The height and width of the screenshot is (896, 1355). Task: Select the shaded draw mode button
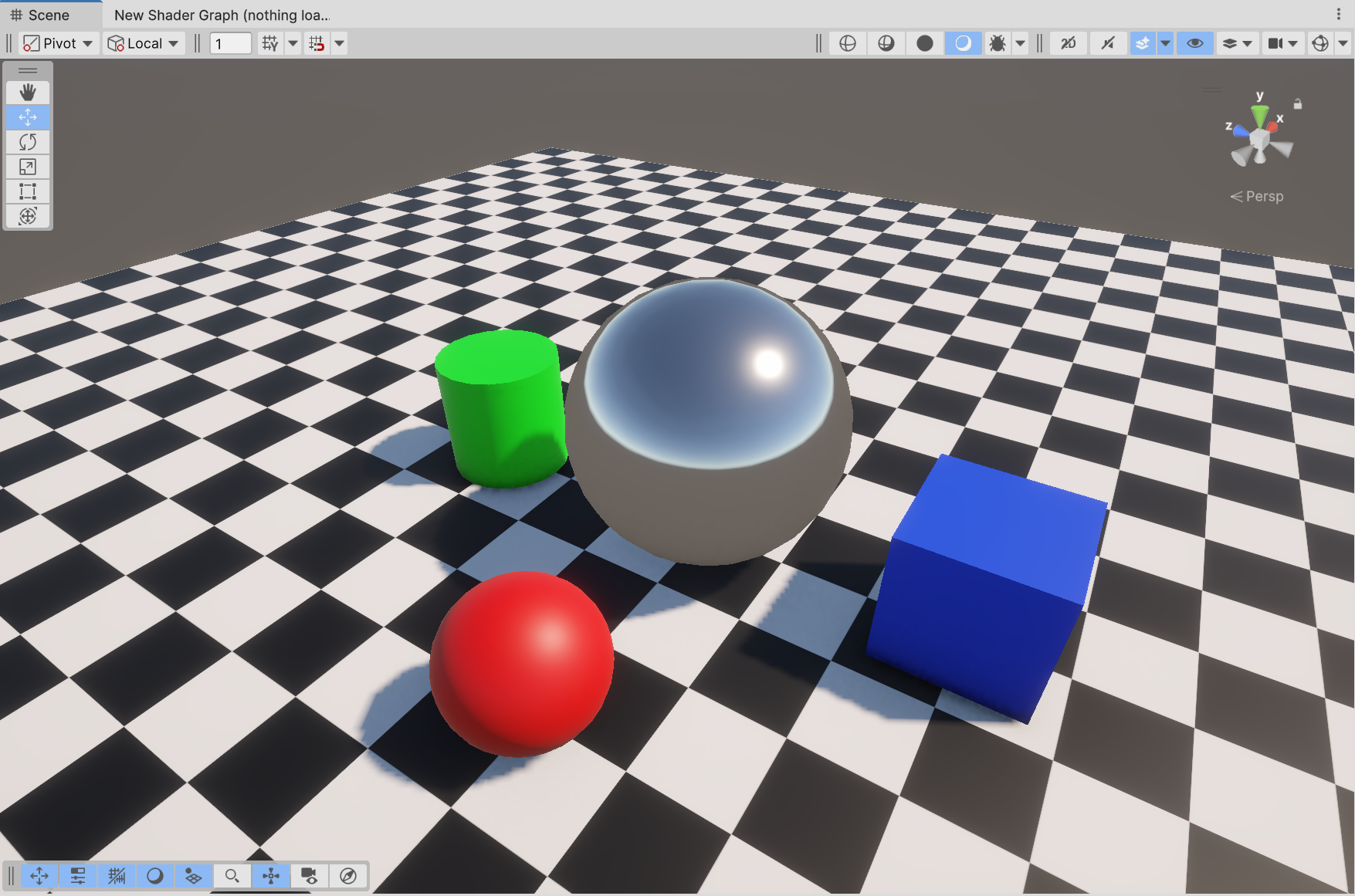click(964, 43)
